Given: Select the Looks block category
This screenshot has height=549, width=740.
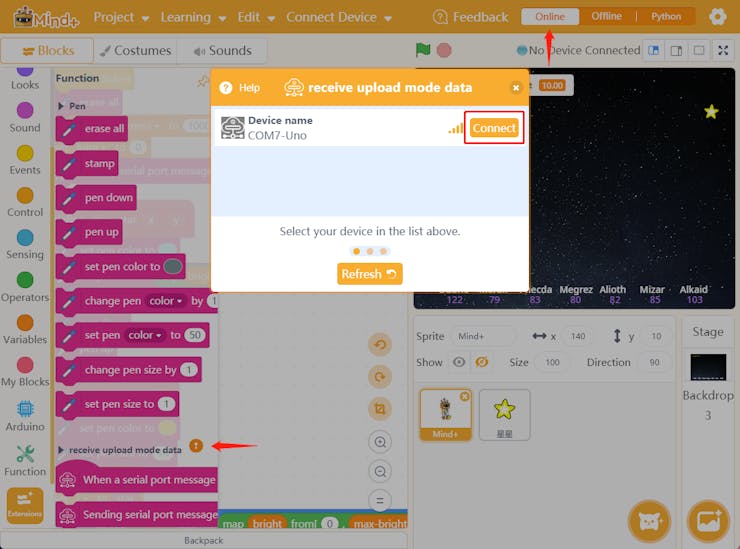Looking at the screenshot, I should 25,78.
